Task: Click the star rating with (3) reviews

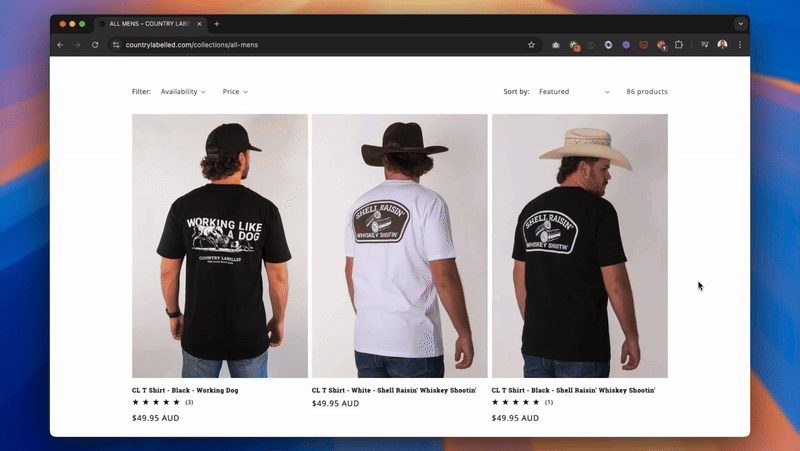Action: click(x=162, y=403)
